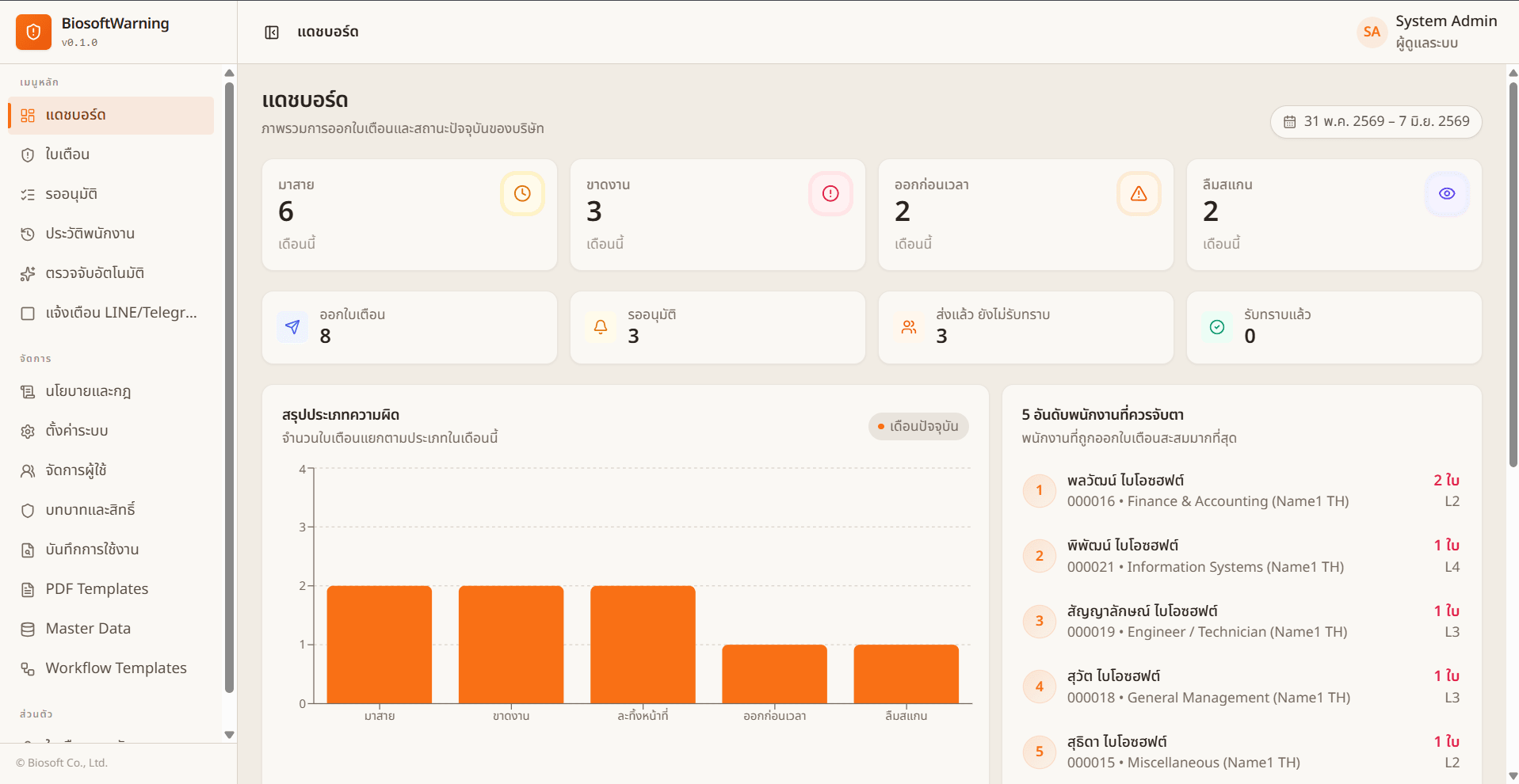Open the date range picker 31 พ.ค. 2569
This screenshot has height=784, width=1519.
click(1376, 122)
